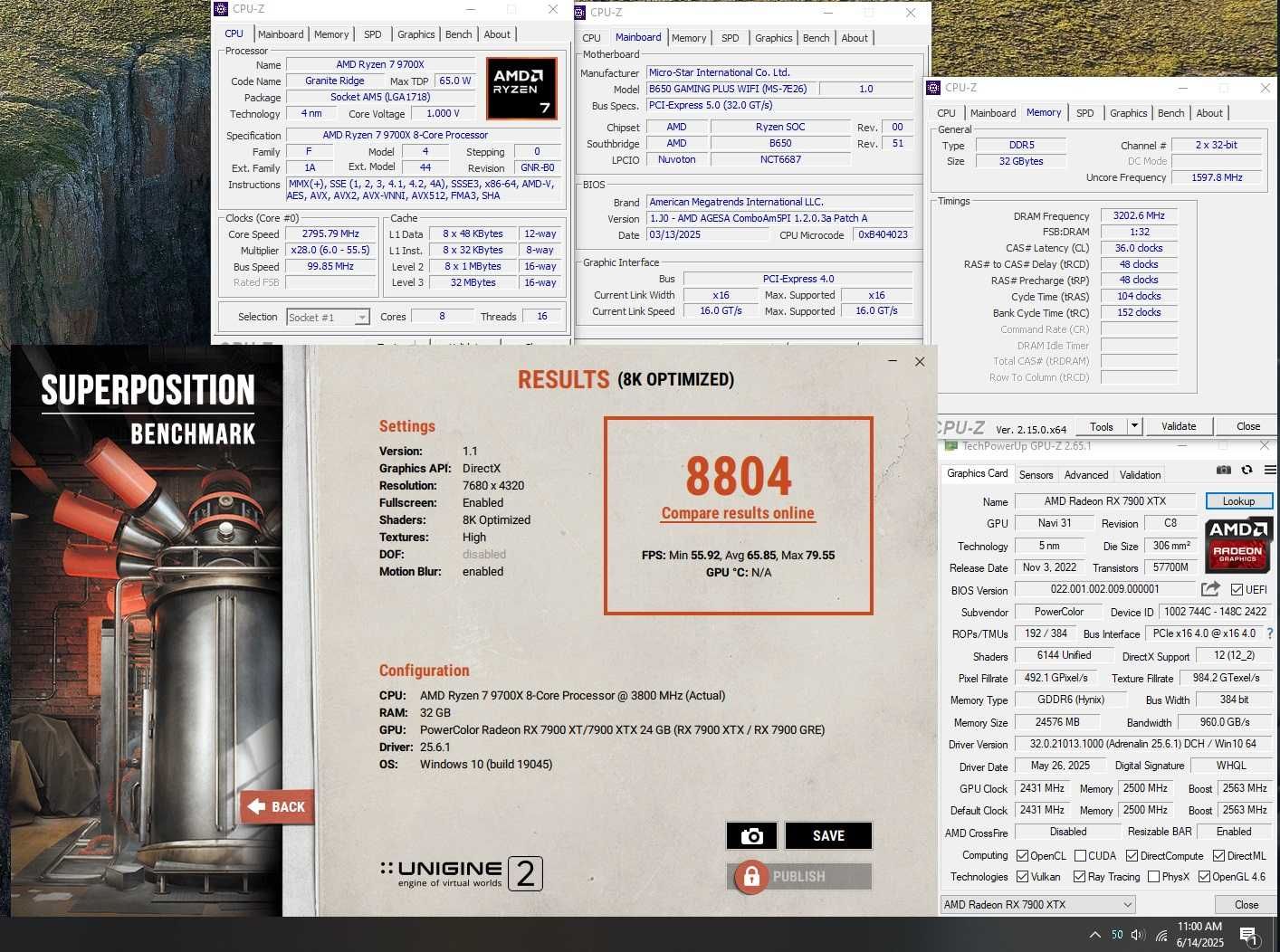Screen dimensions: 1280x952
Task: Click the DRAM Frequency value 3202.6 MHz
Action: [1139, 215]
